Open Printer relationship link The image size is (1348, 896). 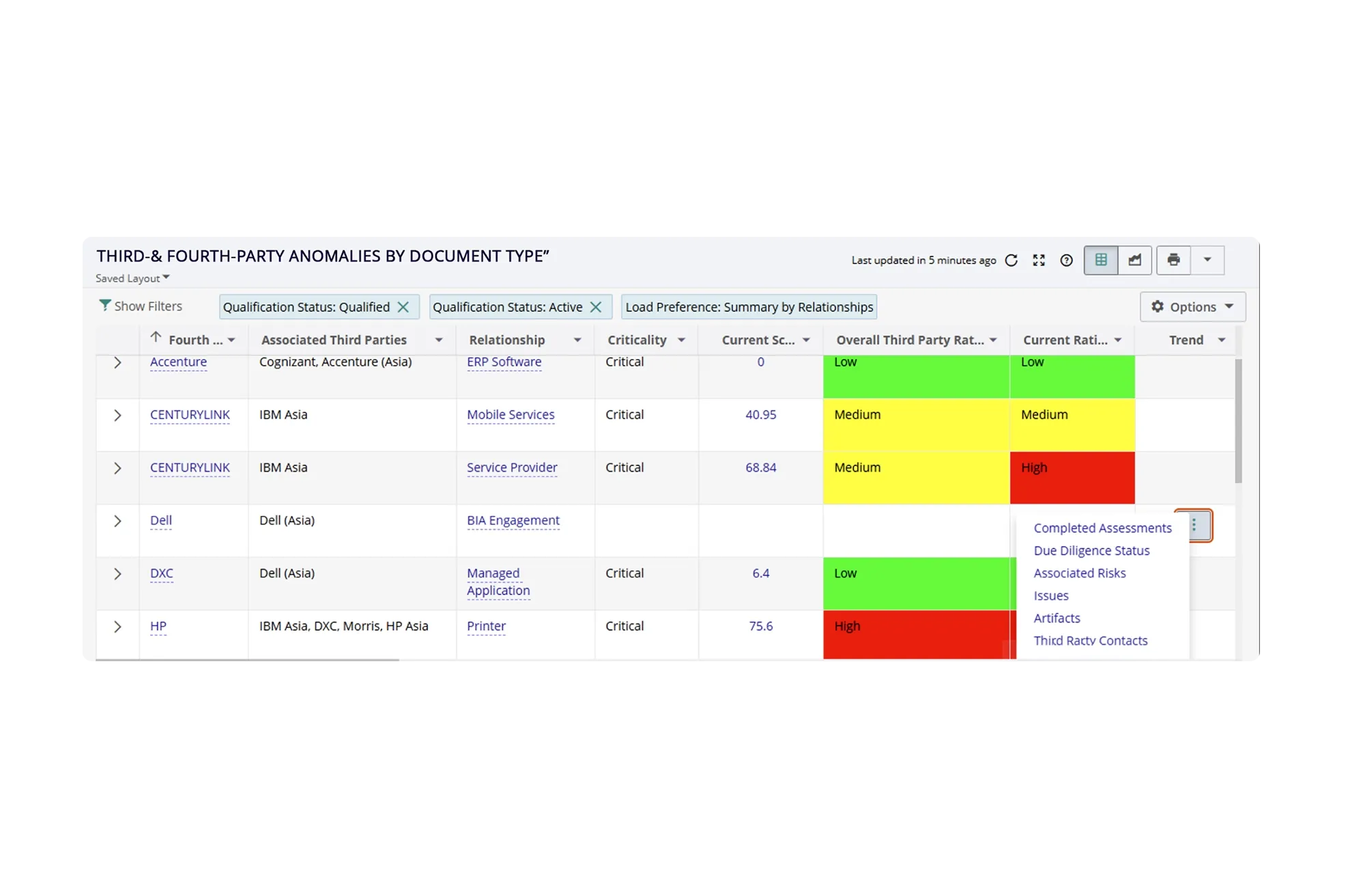tap(486, 626)
